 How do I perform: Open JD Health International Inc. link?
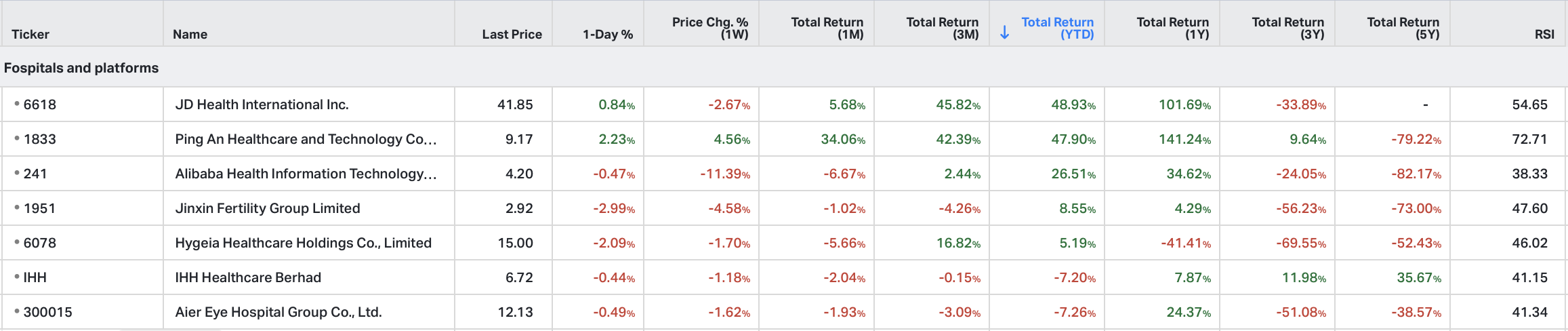262,104
